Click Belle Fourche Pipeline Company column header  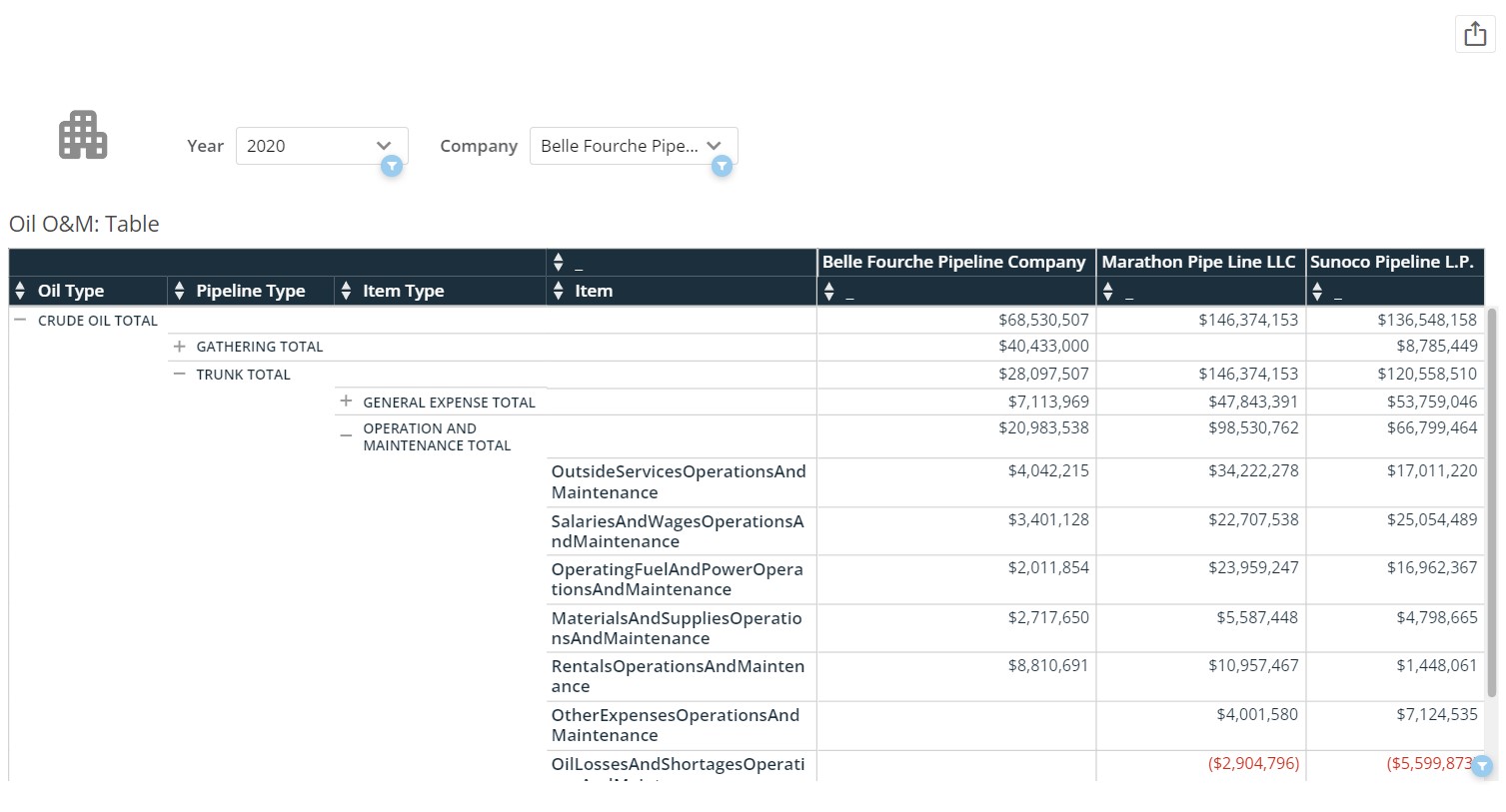[953, 262]
